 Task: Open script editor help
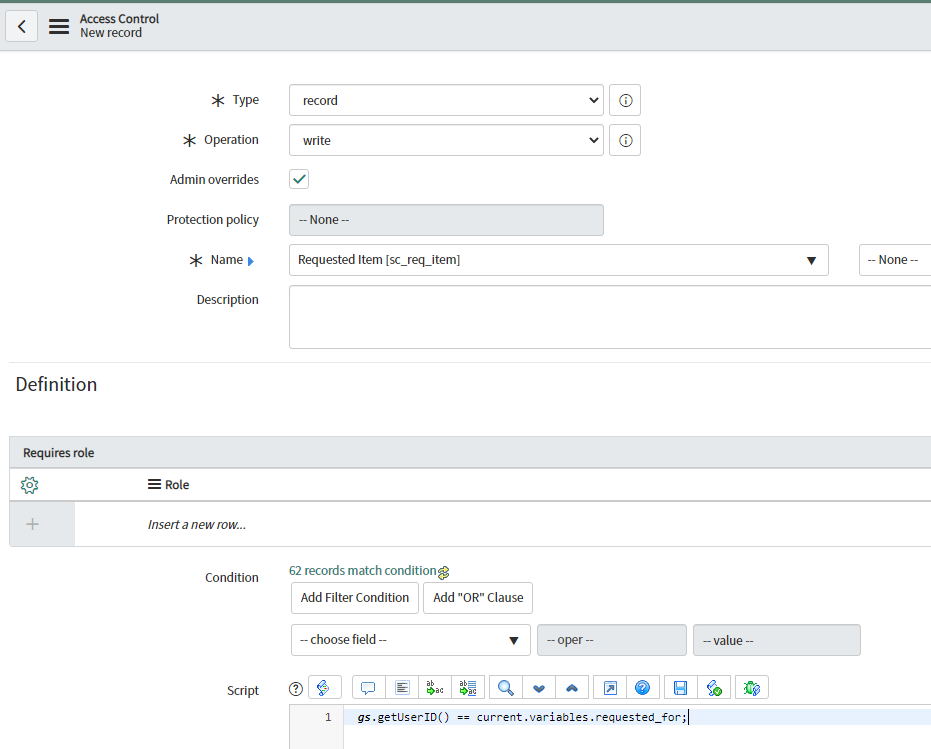click(642, 688)
